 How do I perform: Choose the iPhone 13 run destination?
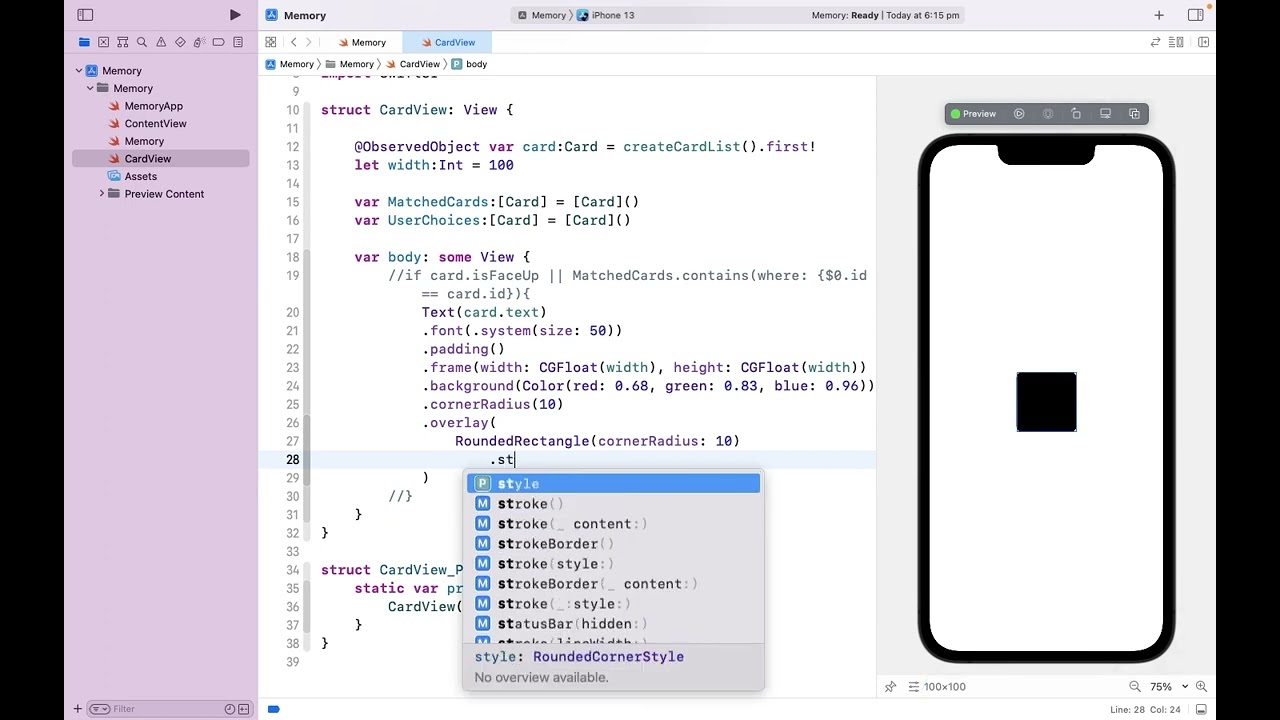click(606, 15)
